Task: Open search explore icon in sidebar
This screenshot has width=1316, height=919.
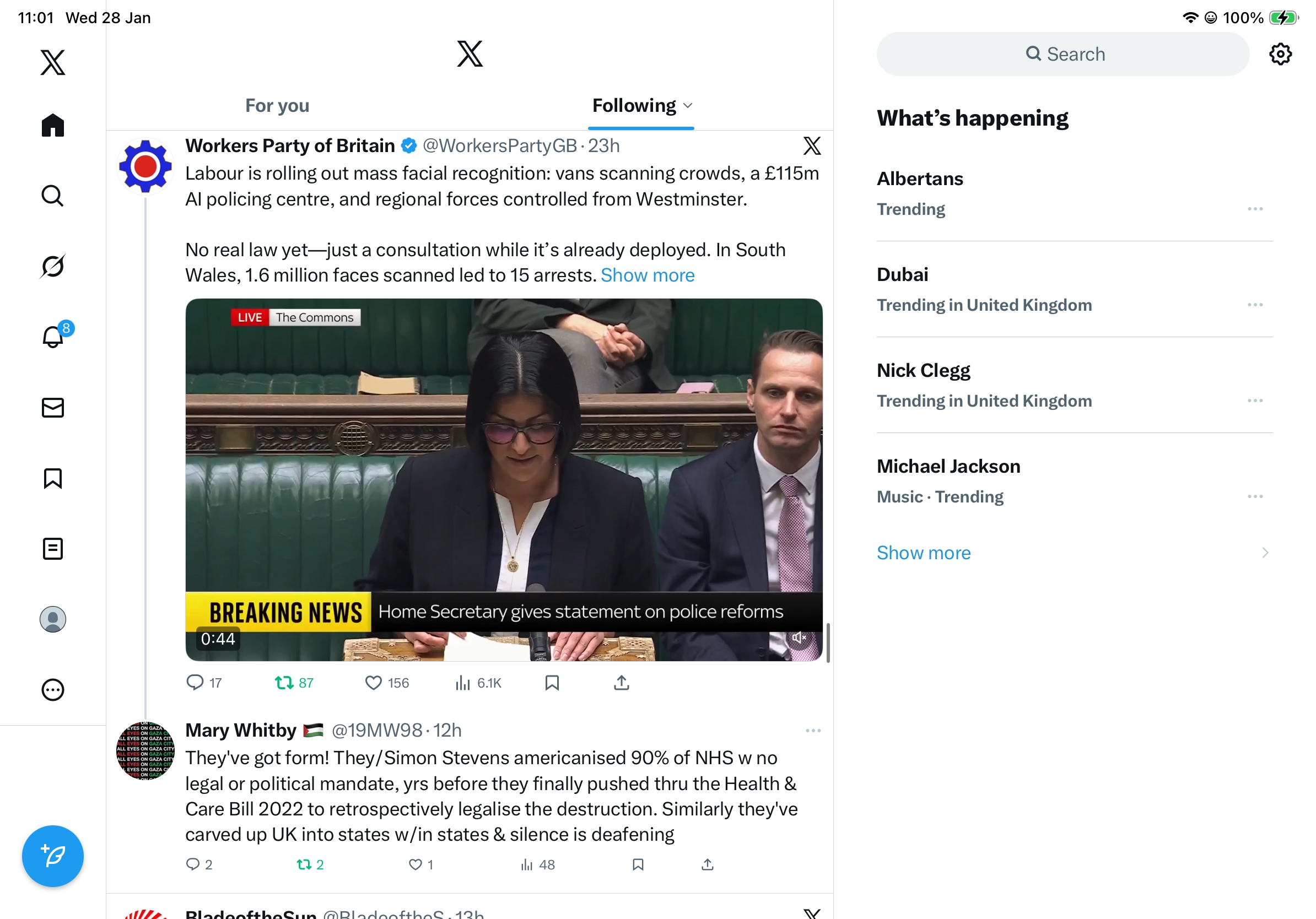Action: (53, 196)
